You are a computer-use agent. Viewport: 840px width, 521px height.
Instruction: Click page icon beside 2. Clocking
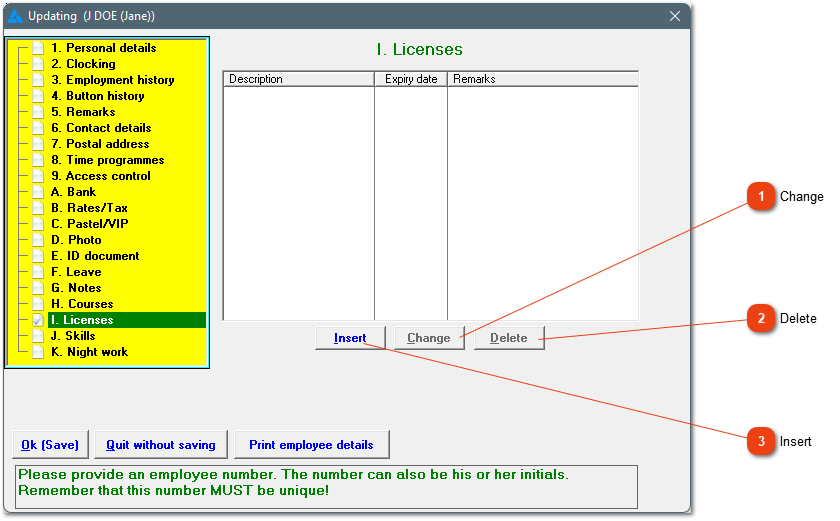[x=38, y=64]
